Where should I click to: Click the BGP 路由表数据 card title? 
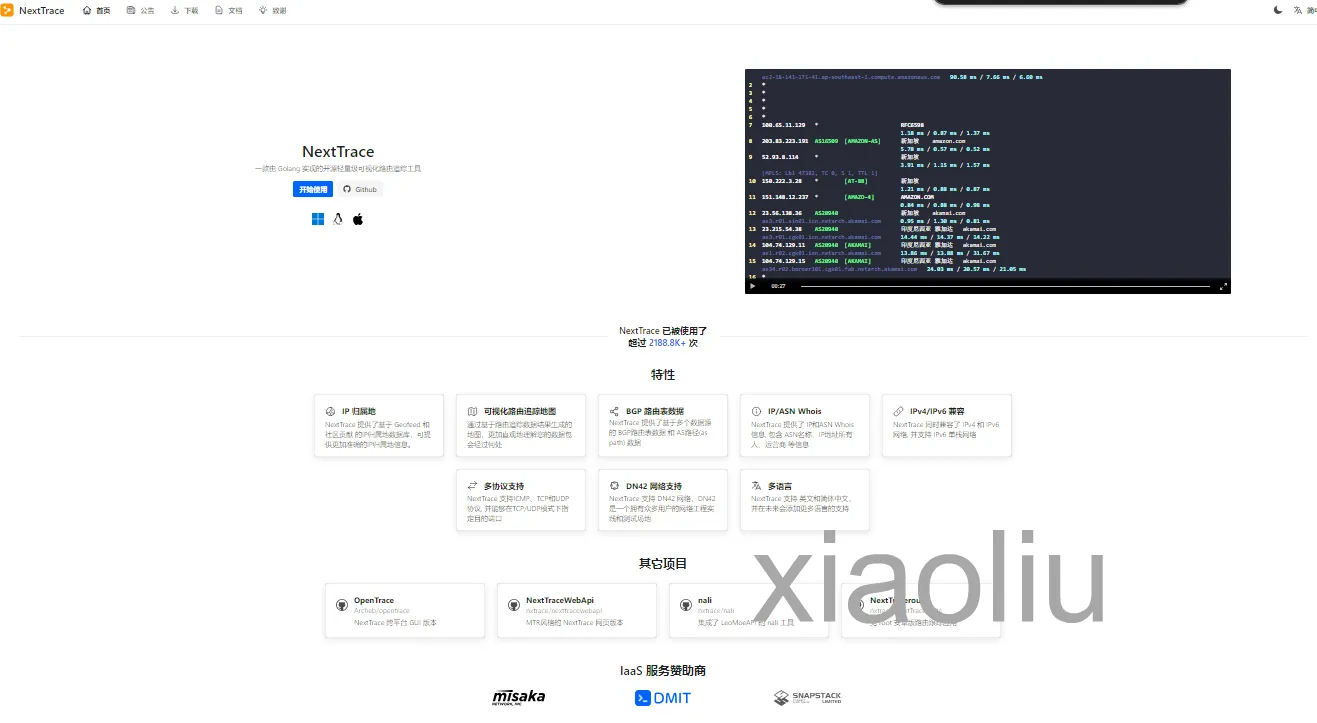click(655, 411)
